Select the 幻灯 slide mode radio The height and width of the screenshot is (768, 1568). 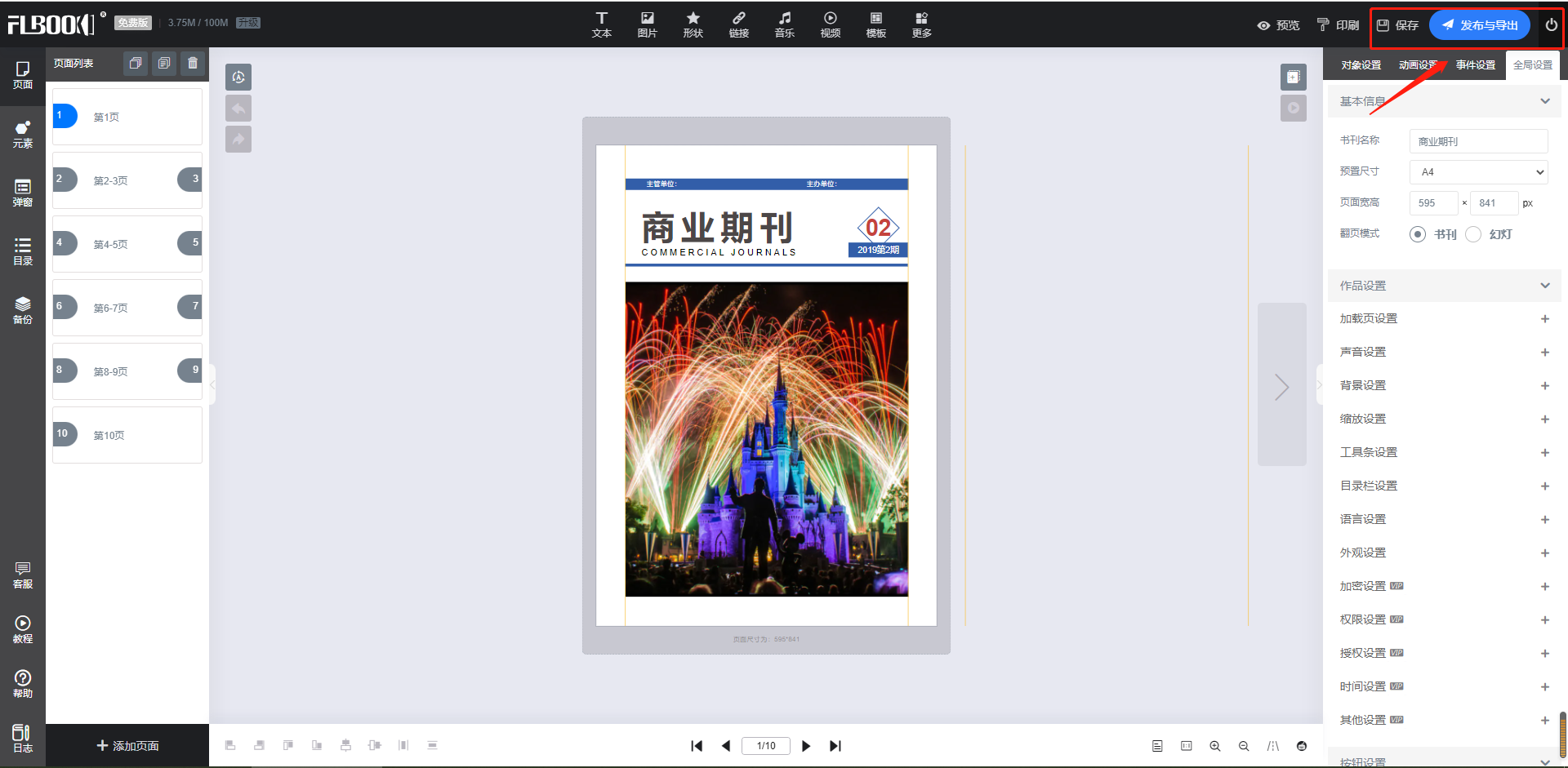1473,234
